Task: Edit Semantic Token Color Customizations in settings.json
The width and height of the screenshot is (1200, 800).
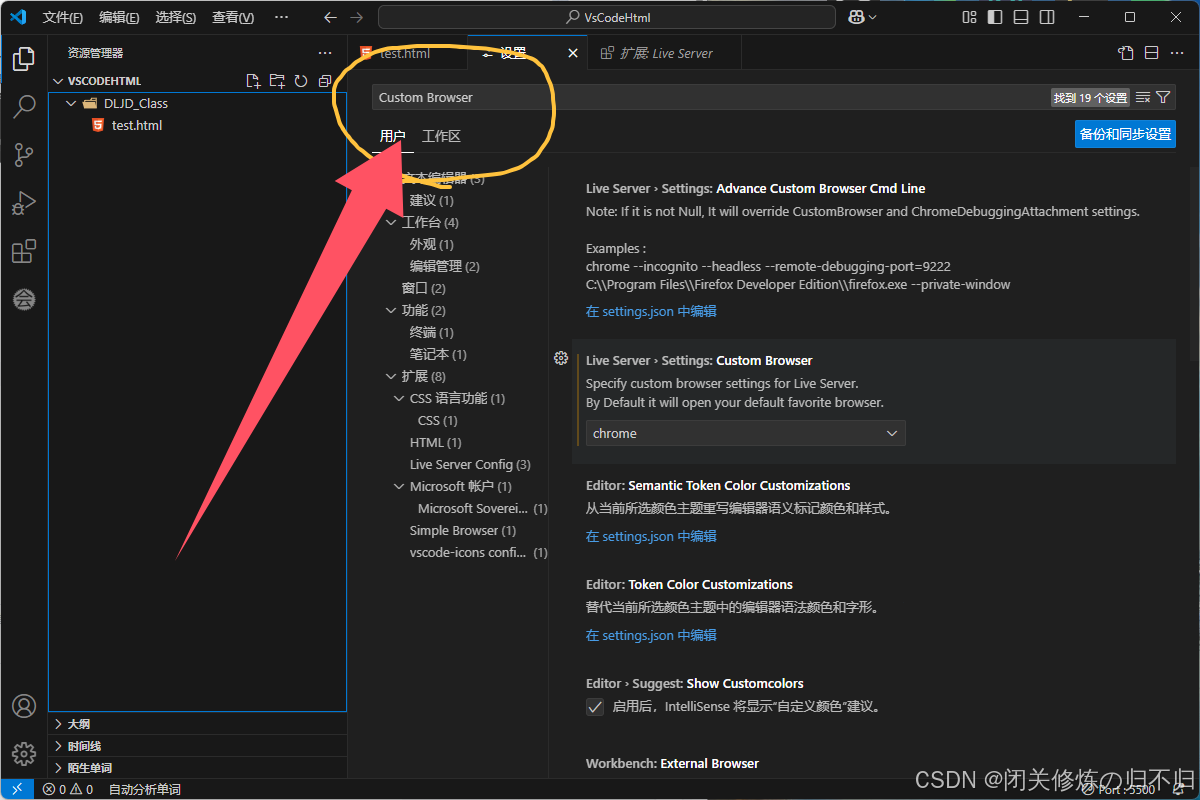Action: 651,536
